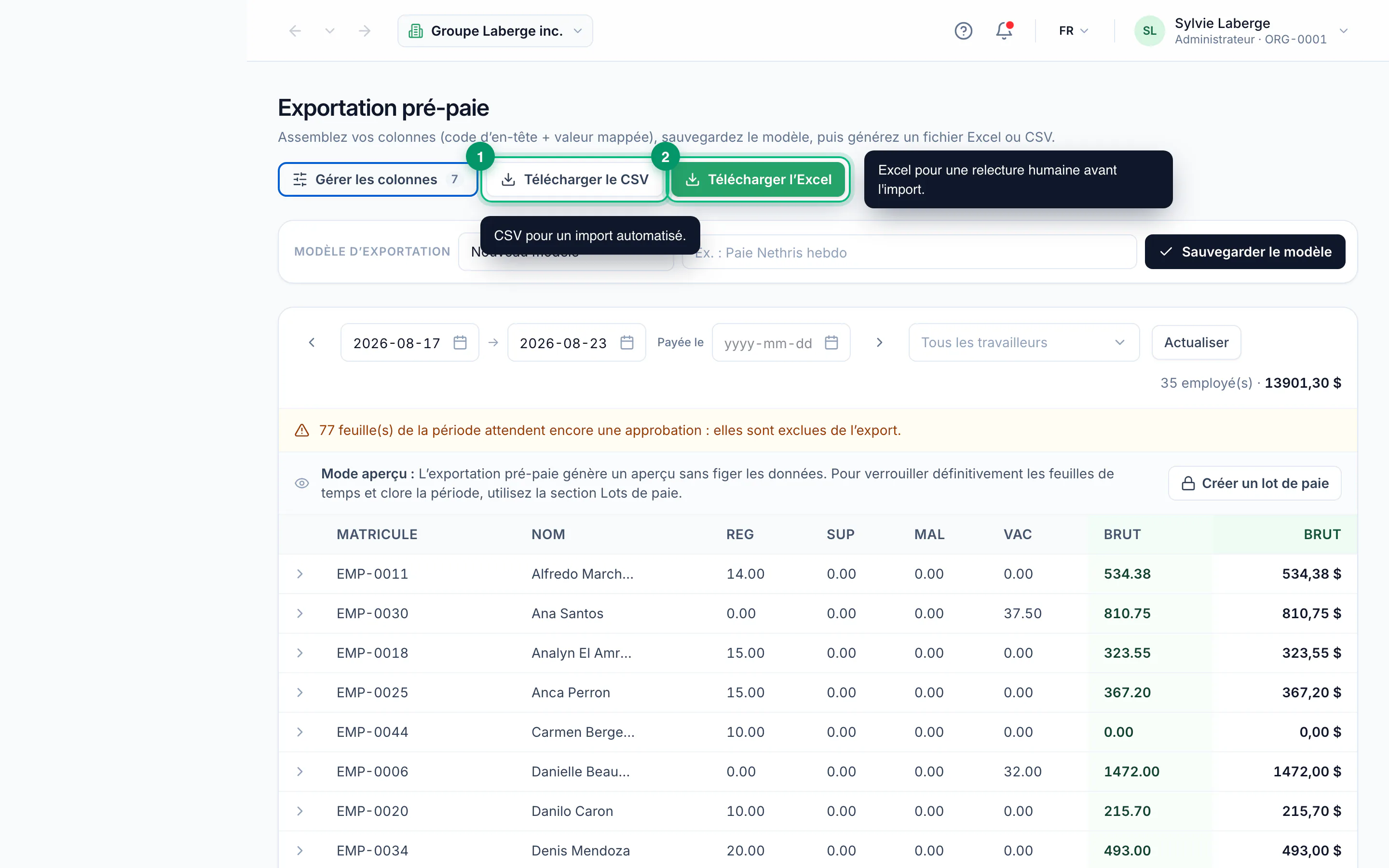The width and height of the screenshot is (1389, 868).
Task: Click the amount 367,20 $
Action: [1311, 693]
